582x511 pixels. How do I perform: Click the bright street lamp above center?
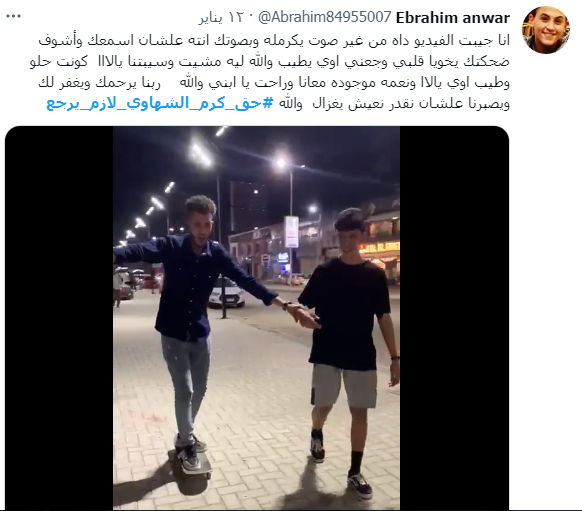281,163
